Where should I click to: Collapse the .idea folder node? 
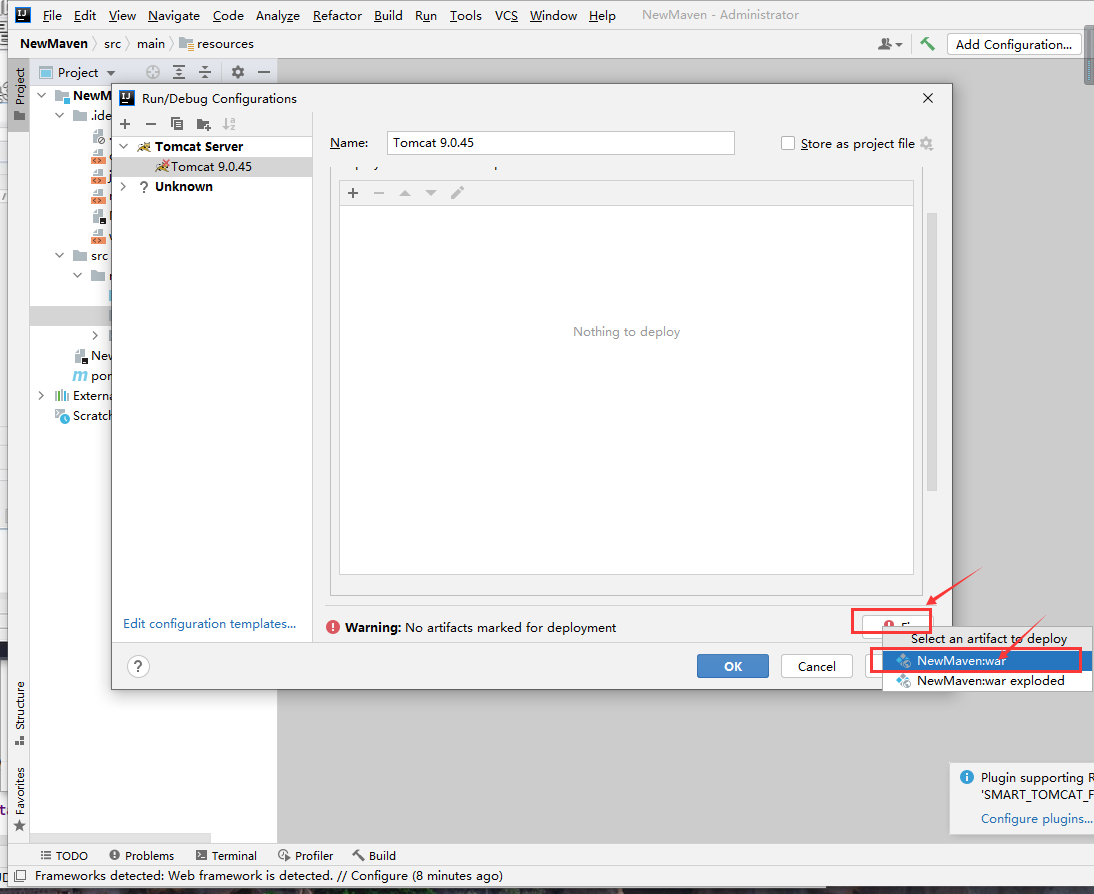click(60, 115)
